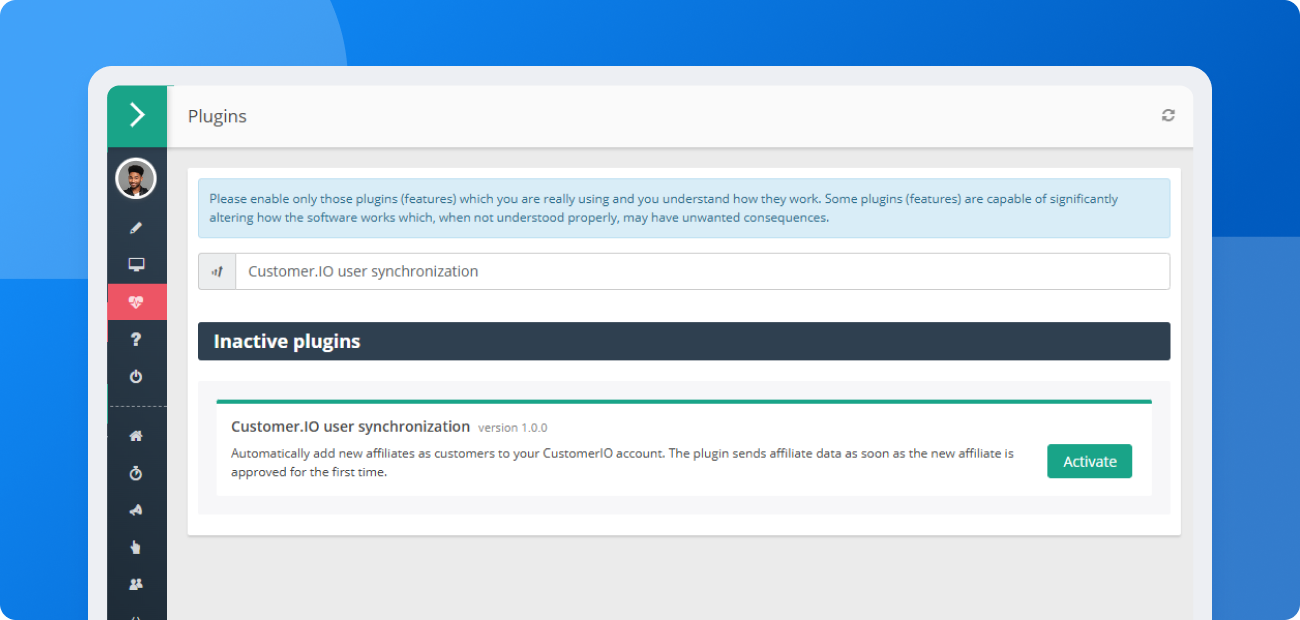
Task: Select the hand pointer icon in sidebar
Action: 136,546
